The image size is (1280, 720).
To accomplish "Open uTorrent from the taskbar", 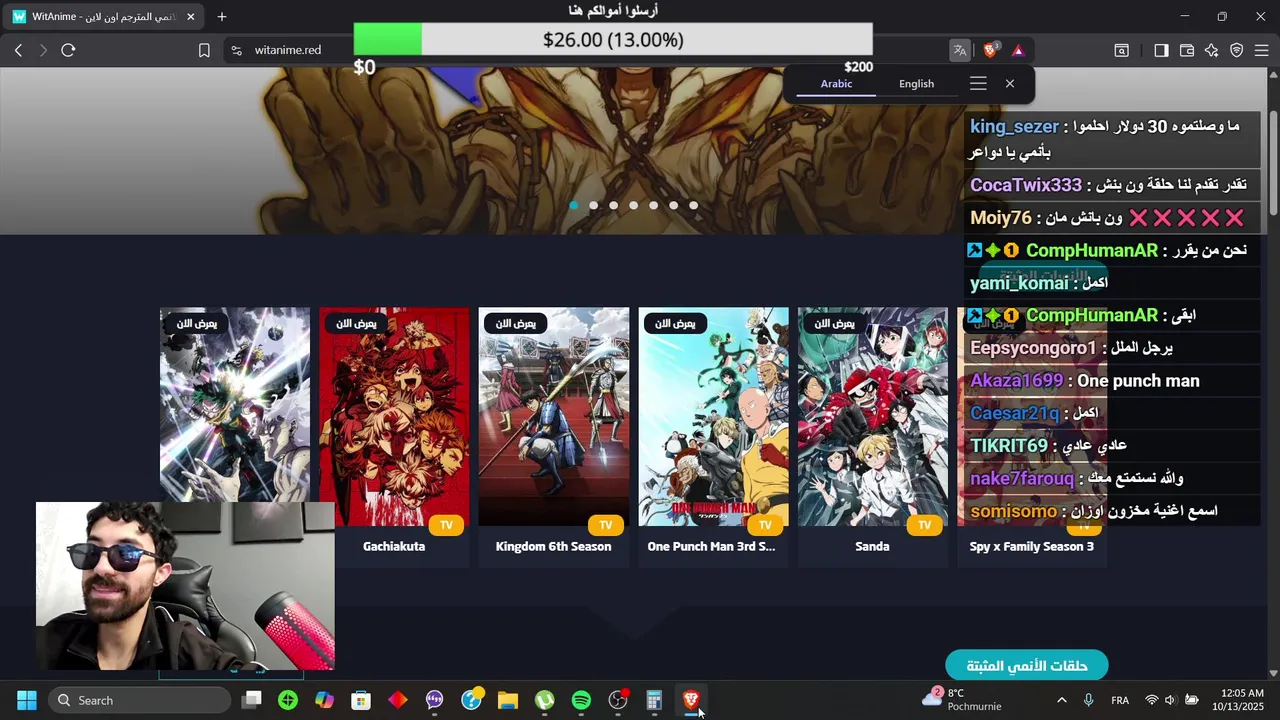I will coord(544,700).
